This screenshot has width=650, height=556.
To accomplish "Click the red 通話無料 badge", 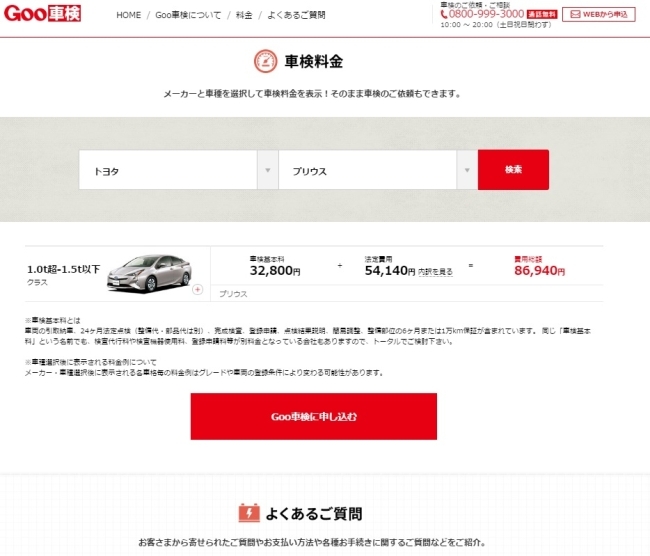I will tap(542, 15).
